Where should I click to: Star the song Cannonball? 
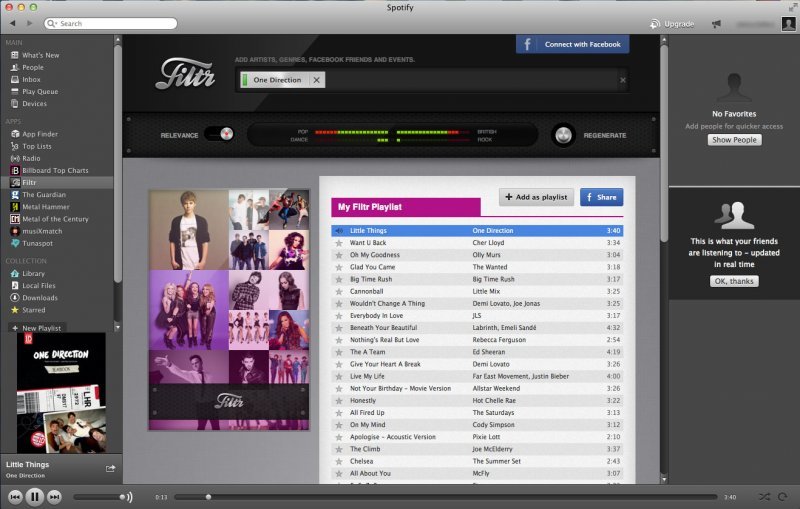(339, 292)
